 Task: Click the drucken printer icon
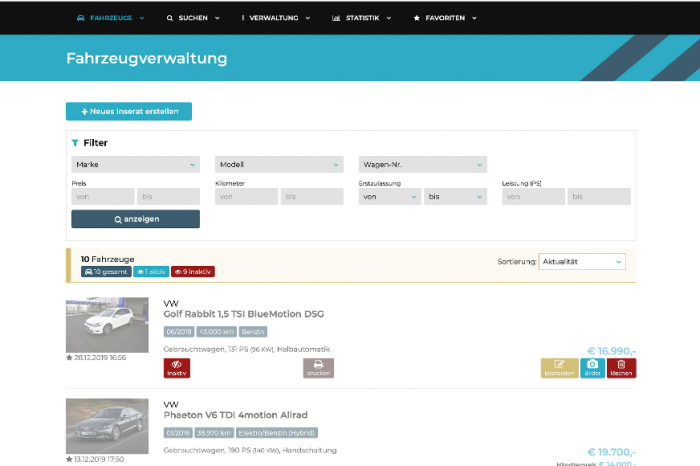[318, 368]
